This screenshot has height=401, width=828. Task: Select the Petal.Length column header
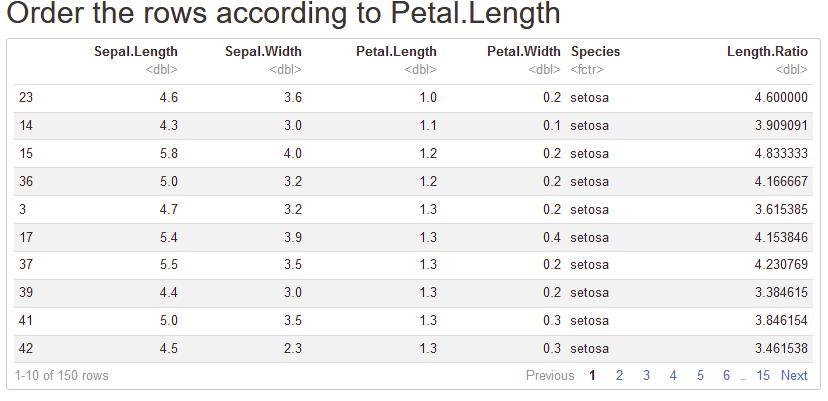coord(396,52)
